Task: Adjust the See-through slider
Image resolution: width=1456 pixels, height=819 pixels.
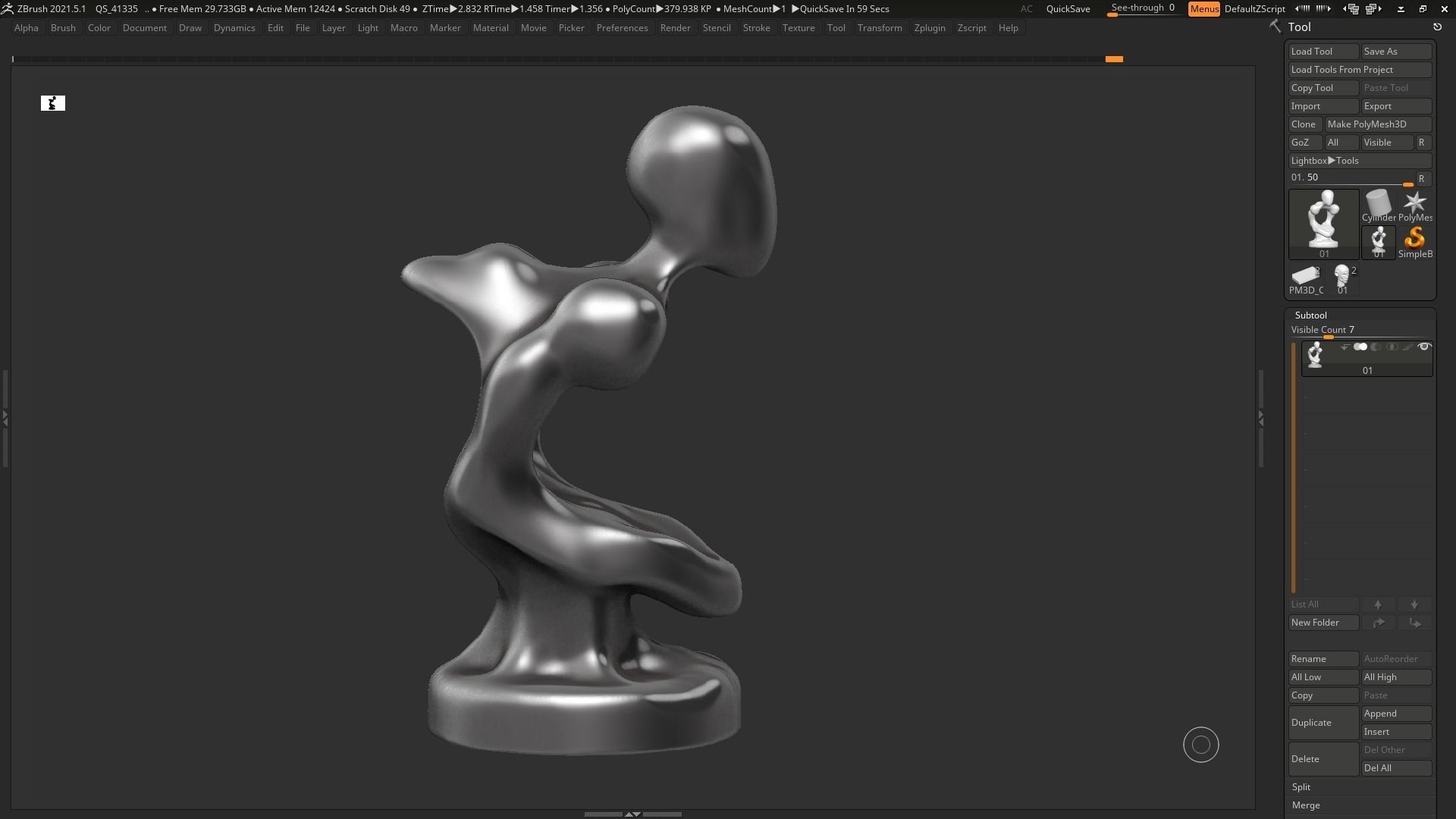Action: point(1144,8)
